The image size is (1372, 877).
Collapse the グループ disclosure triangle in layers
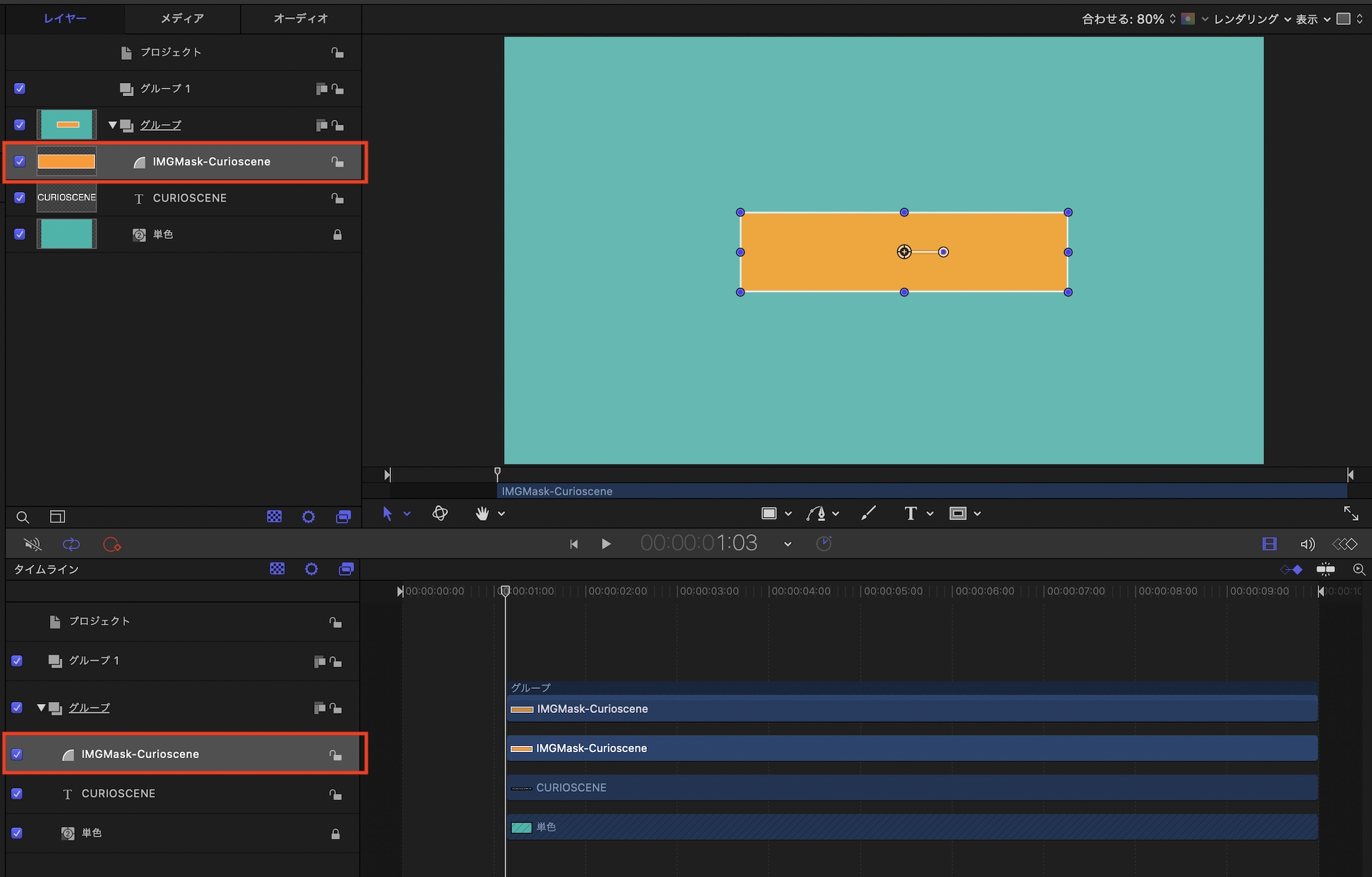point(113,125)
